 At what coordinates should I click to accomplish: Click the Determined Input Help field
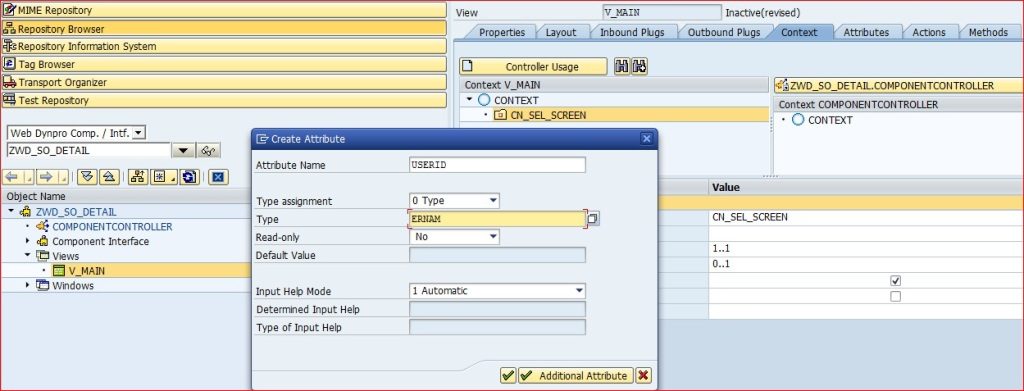click(497, 309)
